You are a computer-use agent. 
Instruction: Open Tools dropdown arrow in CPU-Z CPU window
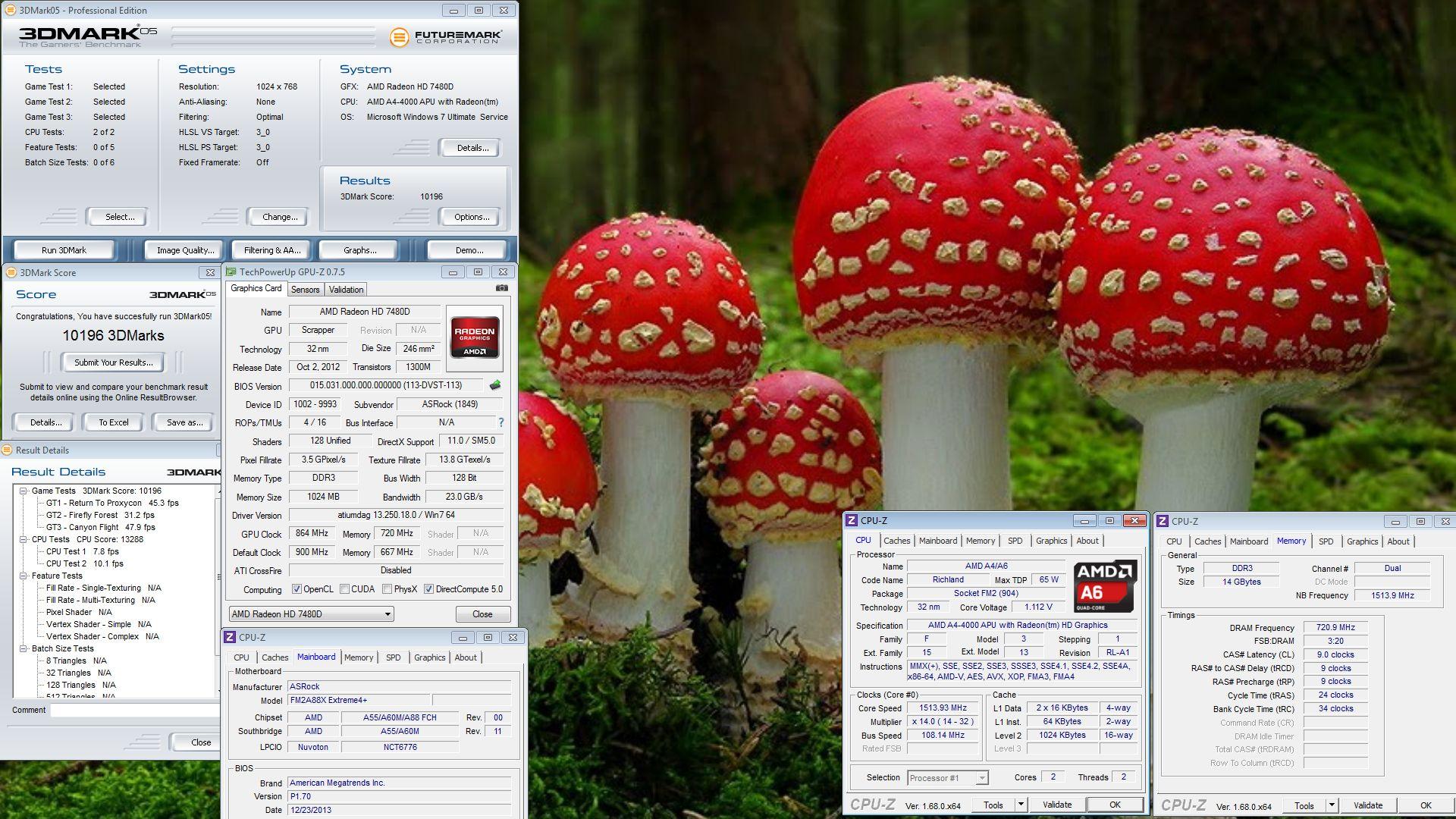click(1021, 805)
